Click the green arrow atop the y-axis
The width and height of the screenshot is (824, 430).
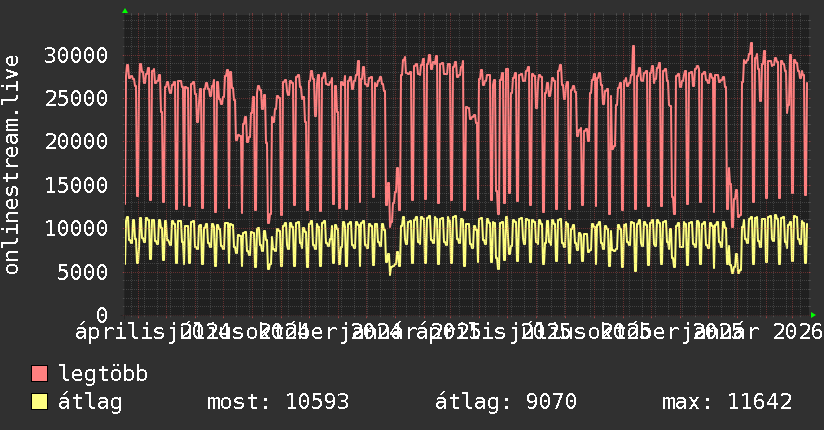click(x=124, y=11)
